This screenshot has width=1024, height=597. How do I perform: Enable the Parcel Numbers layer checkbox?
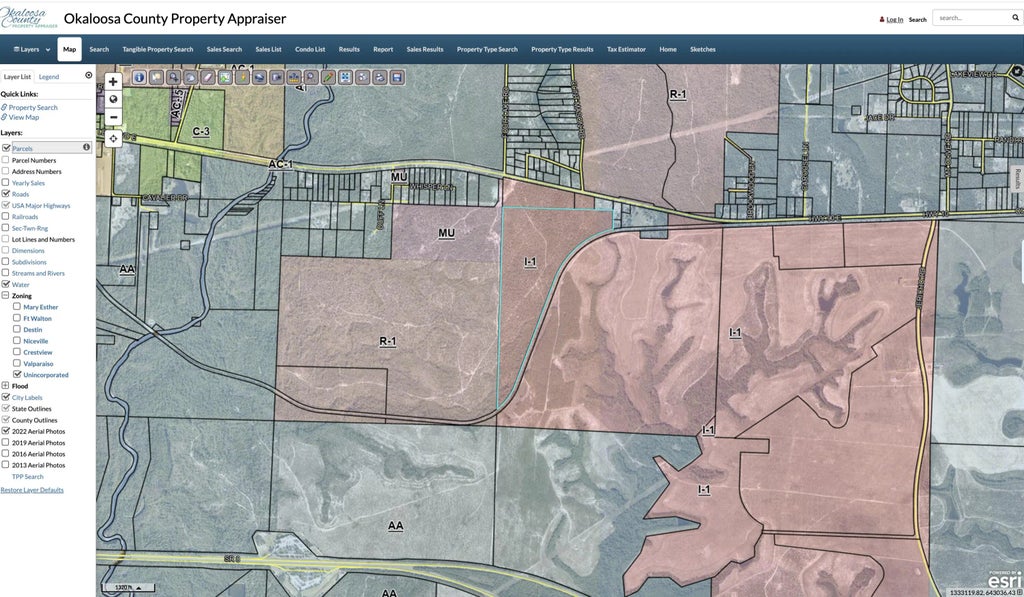7,159
